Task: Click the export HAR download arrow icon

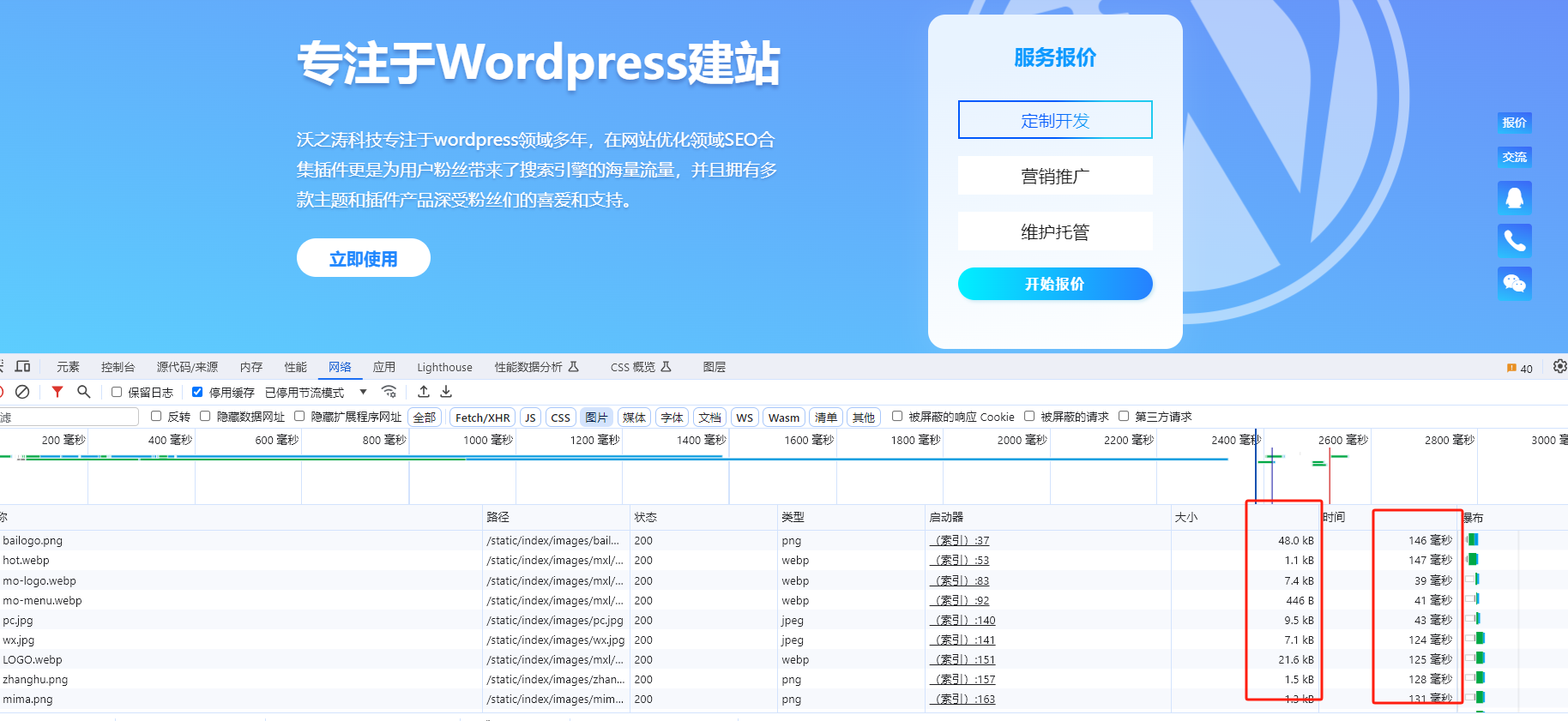Action: tap(446, 392)
